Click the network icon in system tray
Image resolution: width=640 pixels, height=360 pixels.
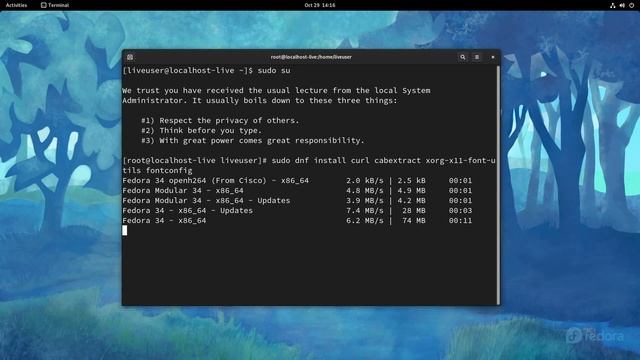[x=612, y=5]
